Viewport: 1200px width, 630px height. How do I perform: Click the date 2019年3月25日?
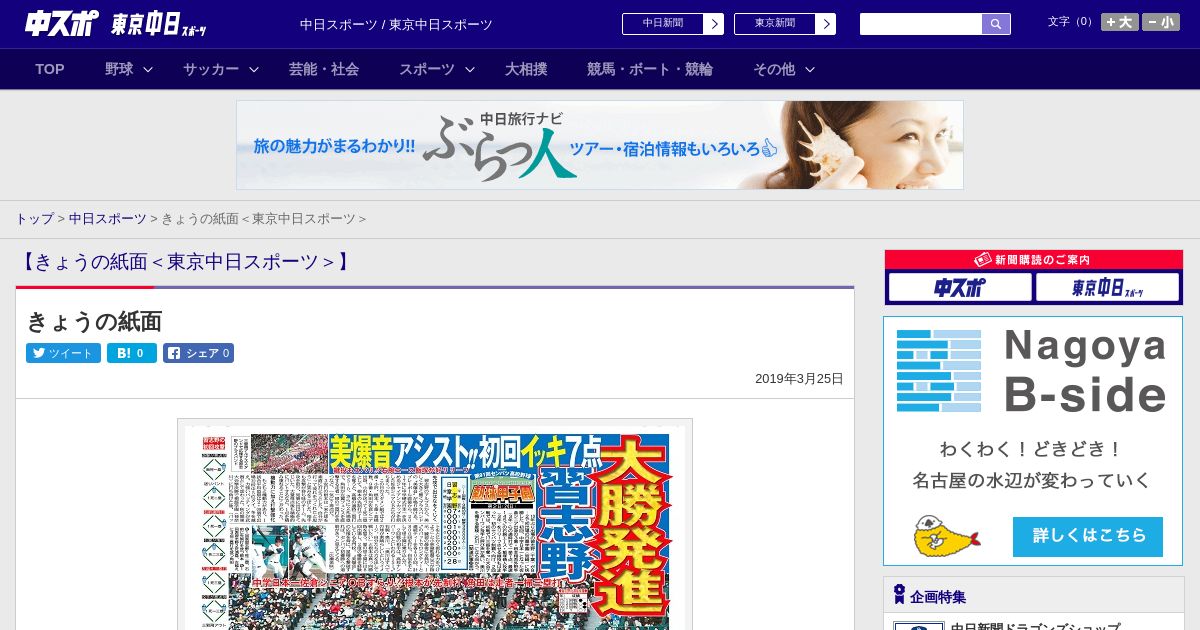coord(799,379)
